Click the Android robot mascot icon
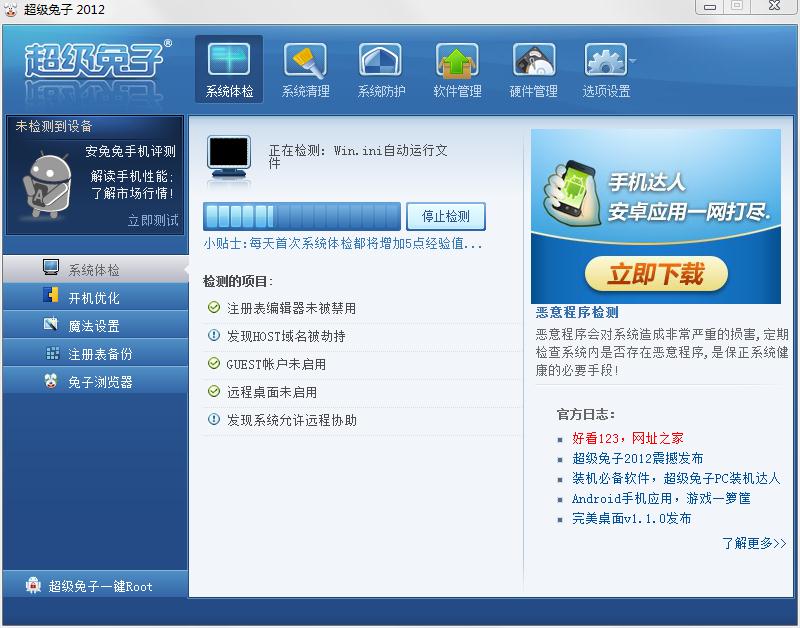Viewport: 800px width, 628px height. tap(46, 185)
